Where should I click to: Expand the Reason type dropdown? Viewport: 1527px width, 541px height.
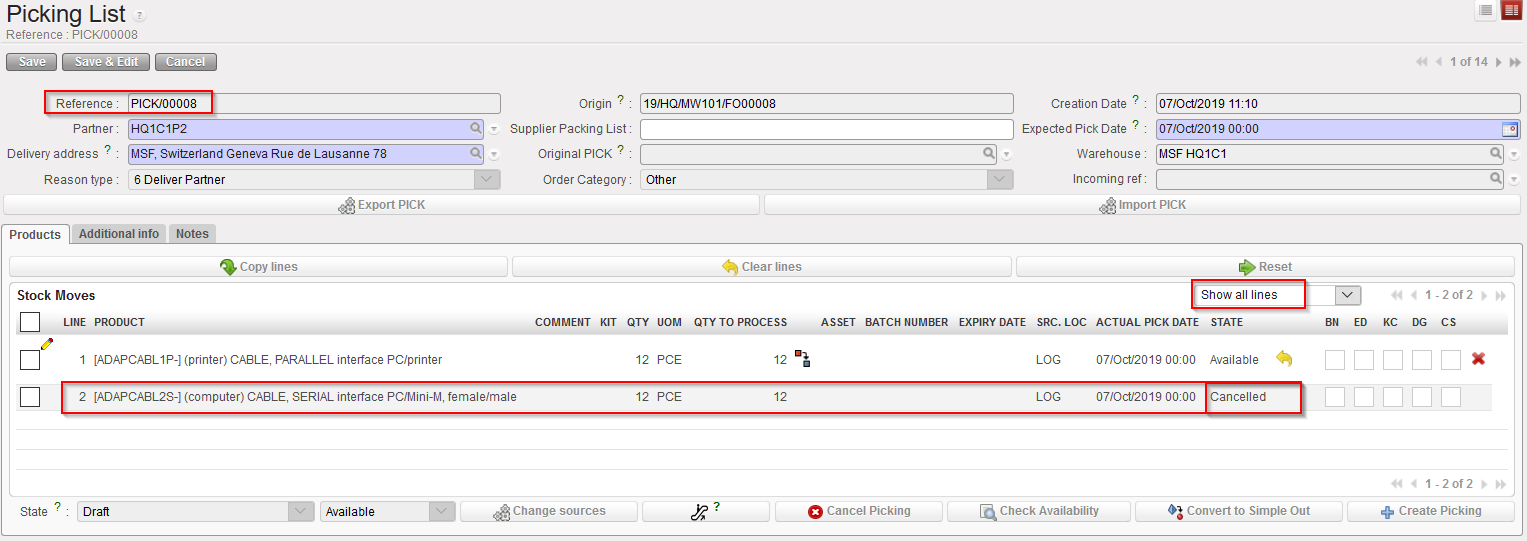coord(486,180)
